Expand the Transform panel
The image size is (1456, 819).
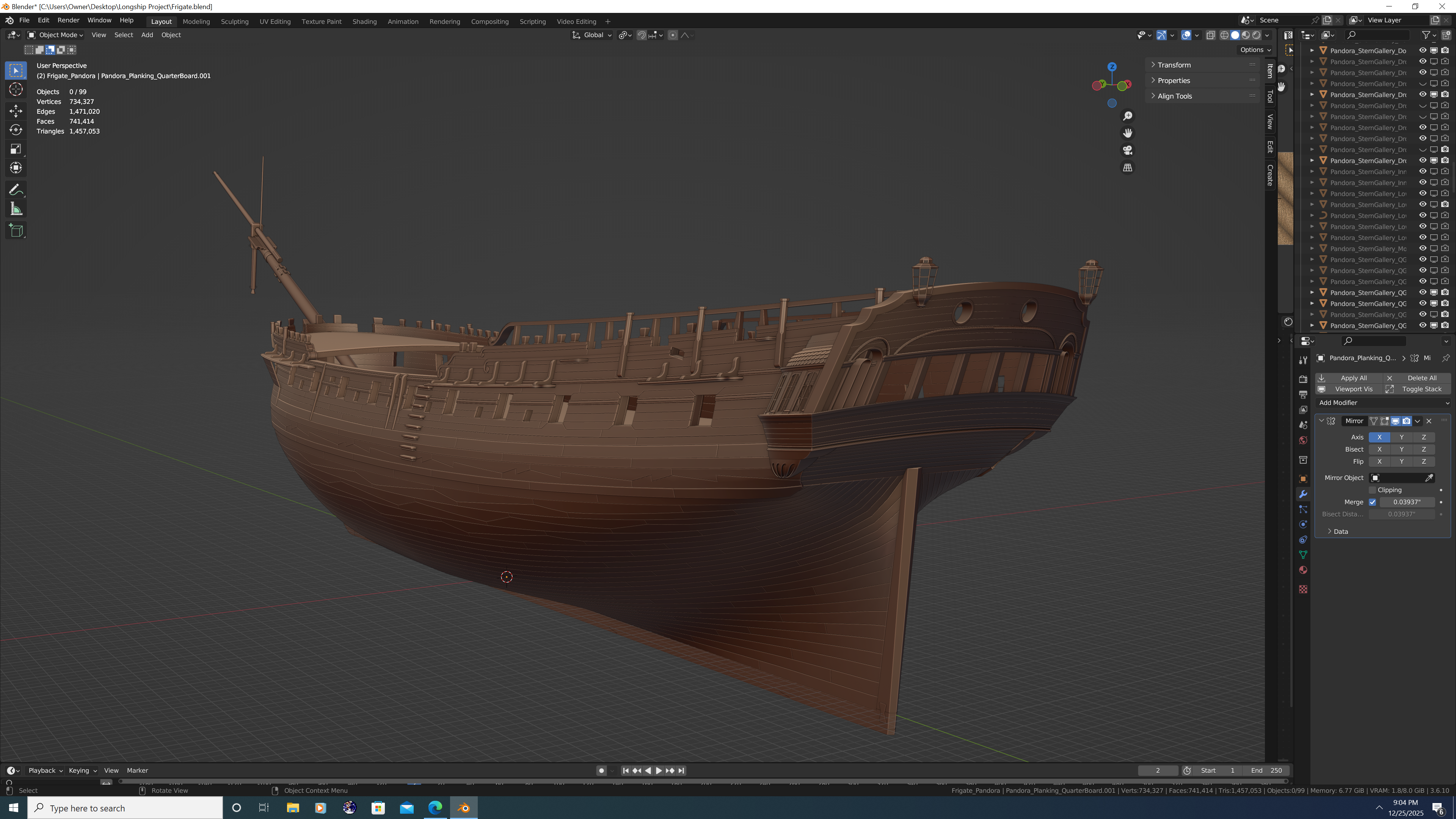(1174, 65)
